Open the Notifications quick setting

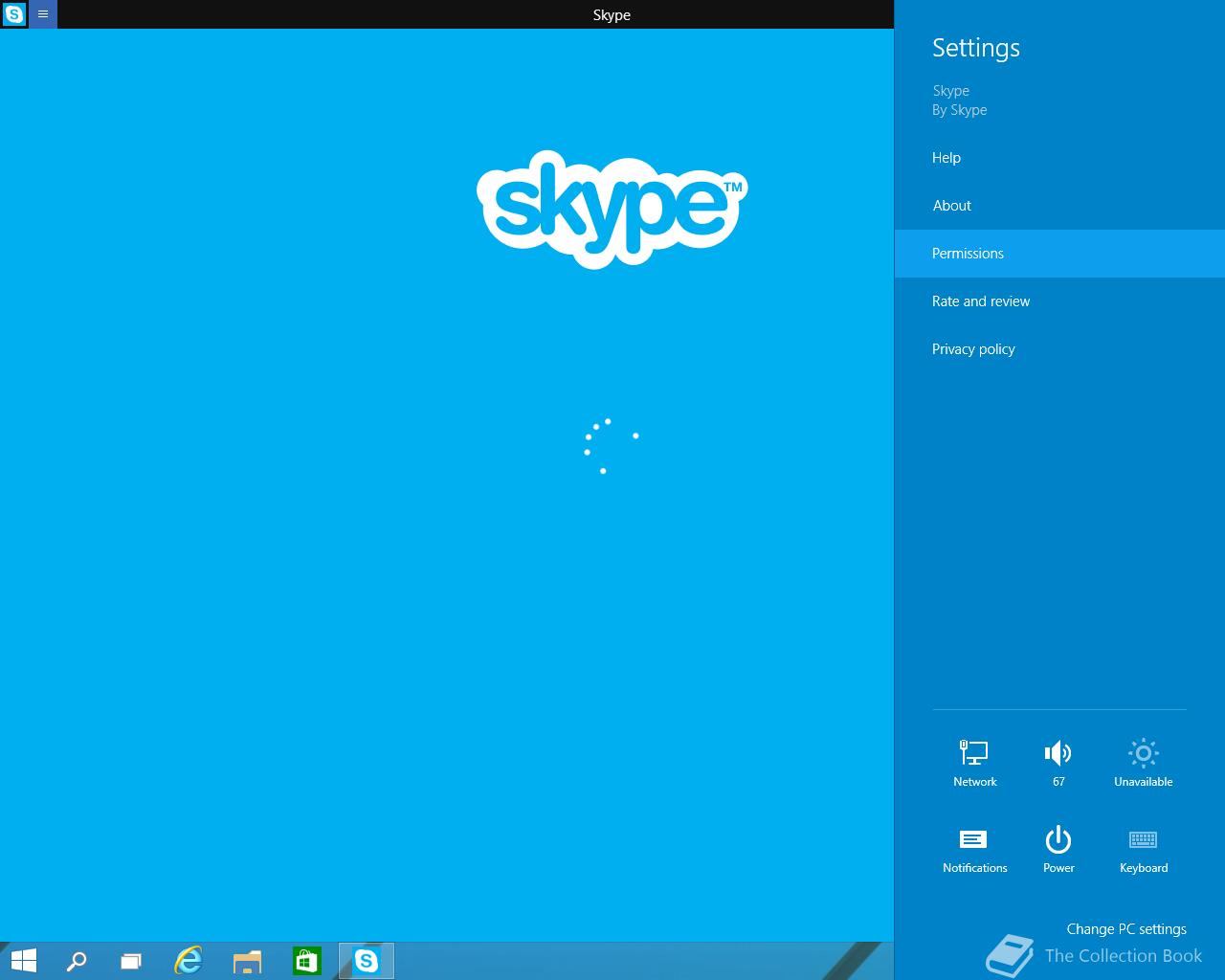coord(974,849)
